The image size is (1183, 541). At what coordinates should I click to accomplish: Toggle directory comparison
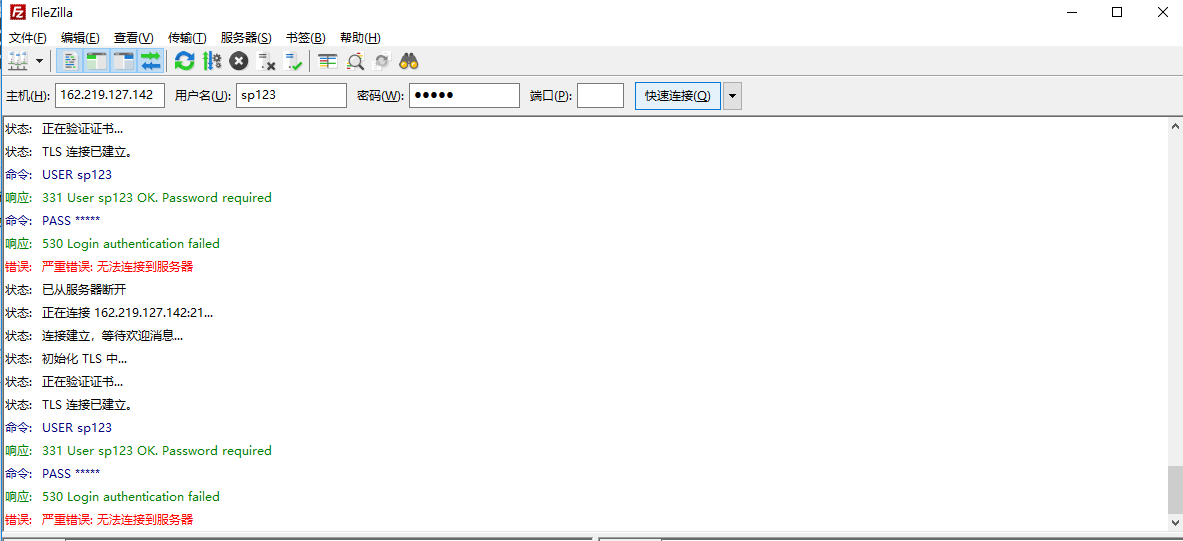(x=355, y=62)
